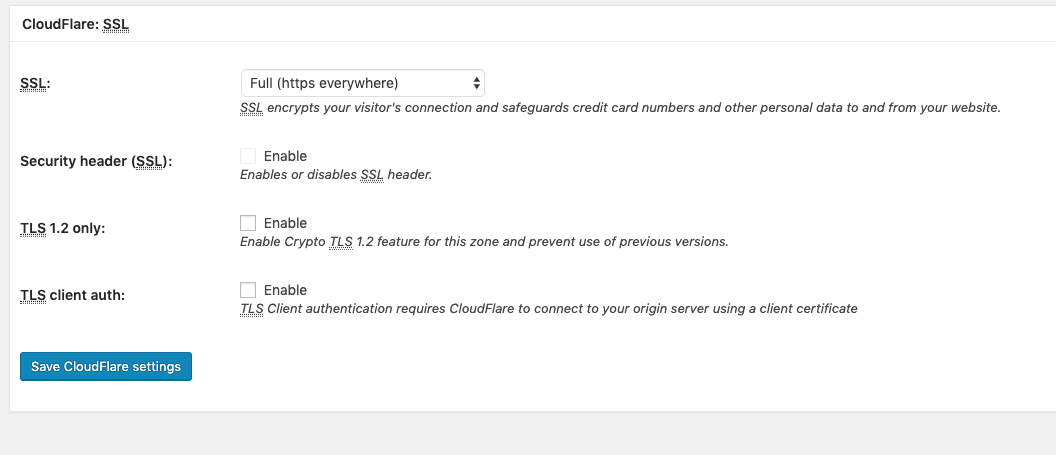Click Enable text beside TLS client auth checkbox
1056x455 pixels.
(x=285, y=290)
